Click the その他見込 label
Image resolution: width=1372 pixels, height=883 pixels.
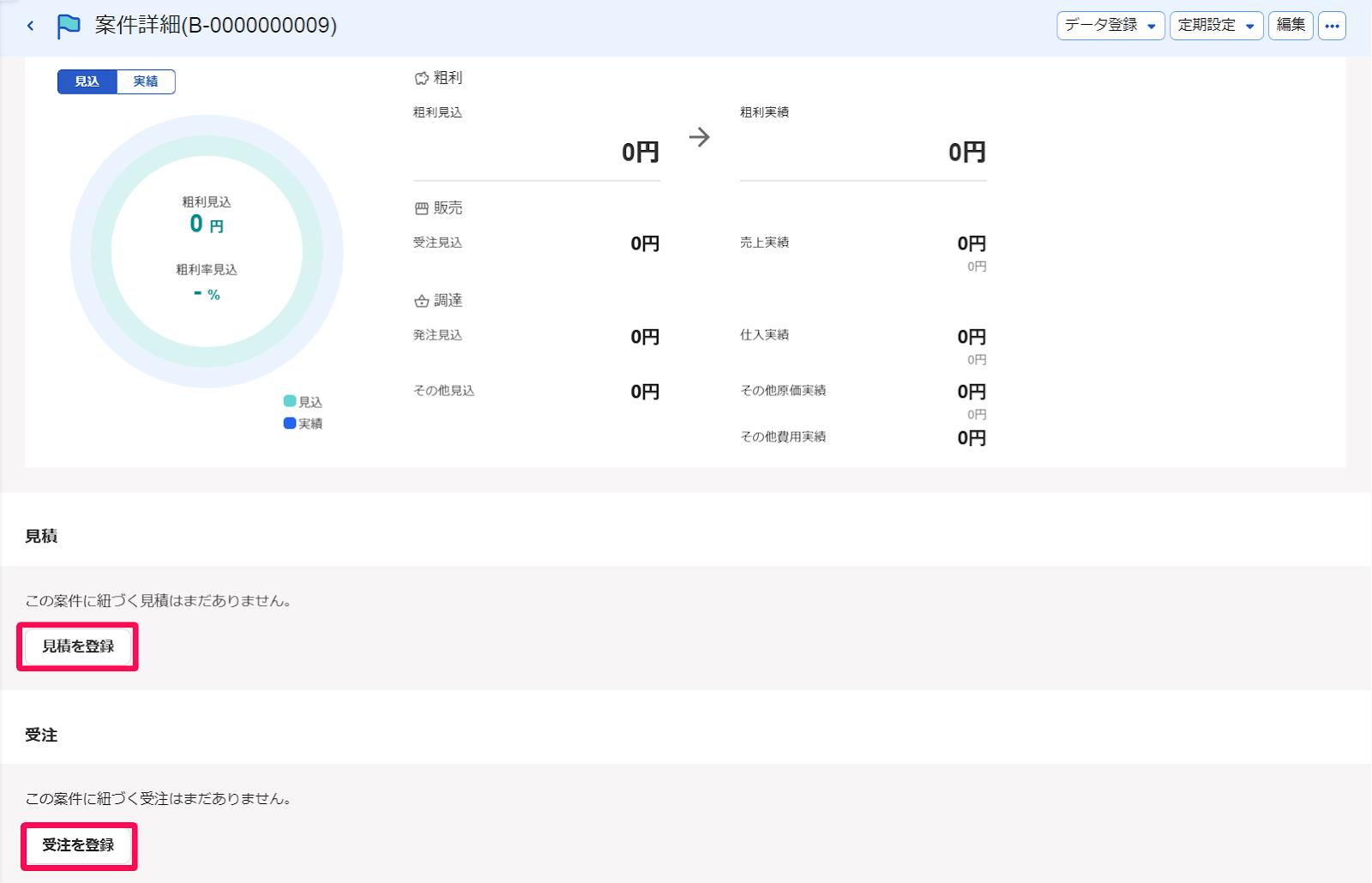[x=444, y=391]
